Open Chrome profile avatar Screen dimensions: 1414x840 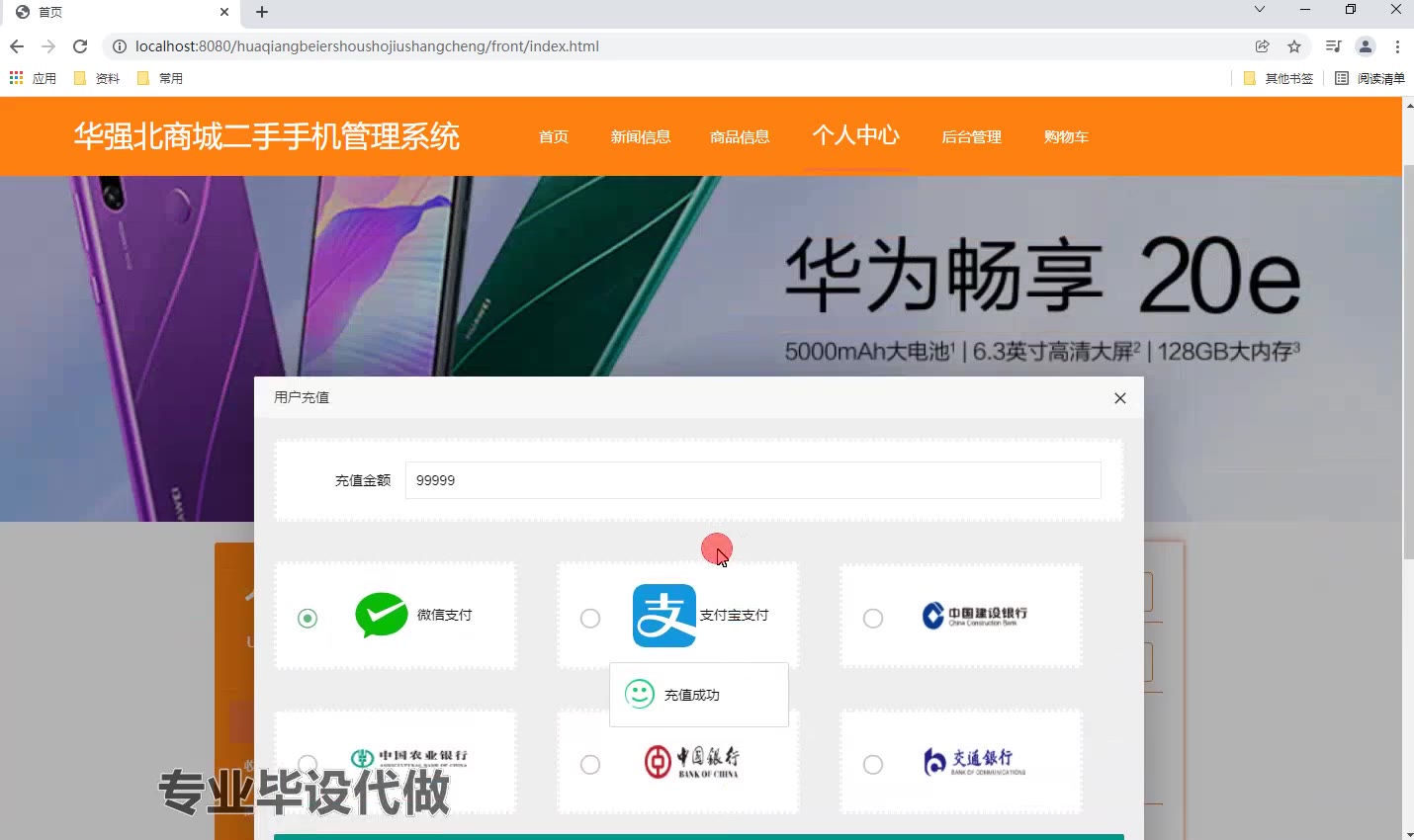click(1366, 46)
